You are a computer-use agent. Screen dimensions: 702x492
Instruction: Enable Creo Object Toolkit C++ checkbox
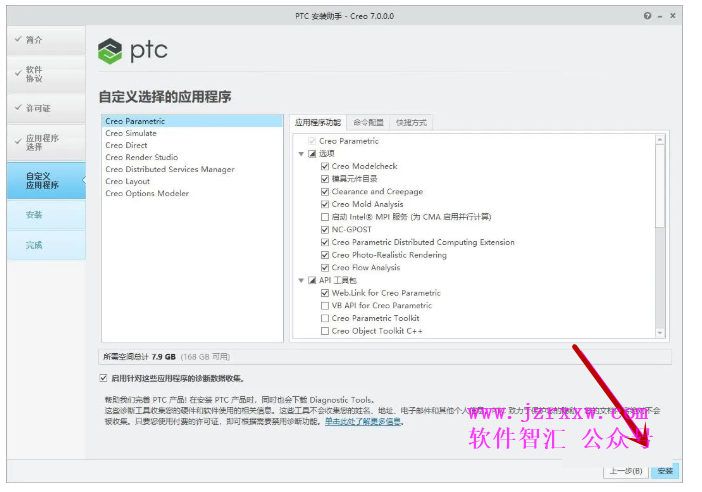point(325,331)
